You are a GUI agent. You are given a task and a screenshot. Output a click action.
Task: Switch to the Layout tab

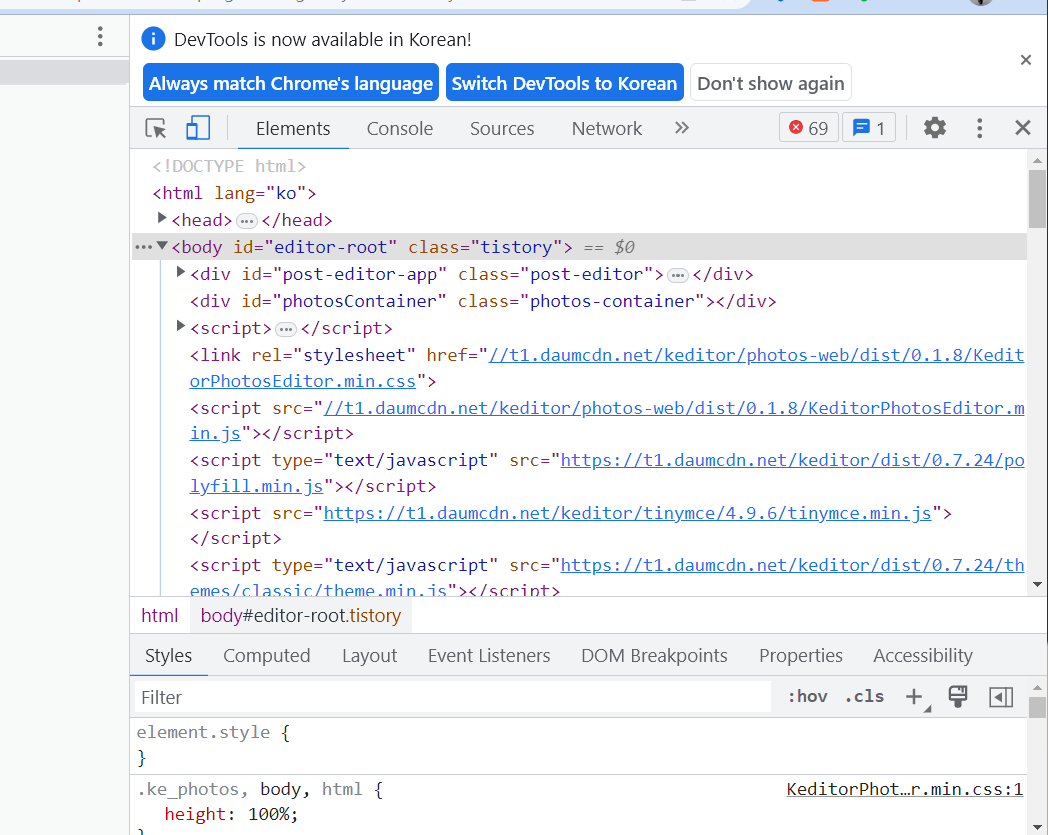(x=370, y=655)
